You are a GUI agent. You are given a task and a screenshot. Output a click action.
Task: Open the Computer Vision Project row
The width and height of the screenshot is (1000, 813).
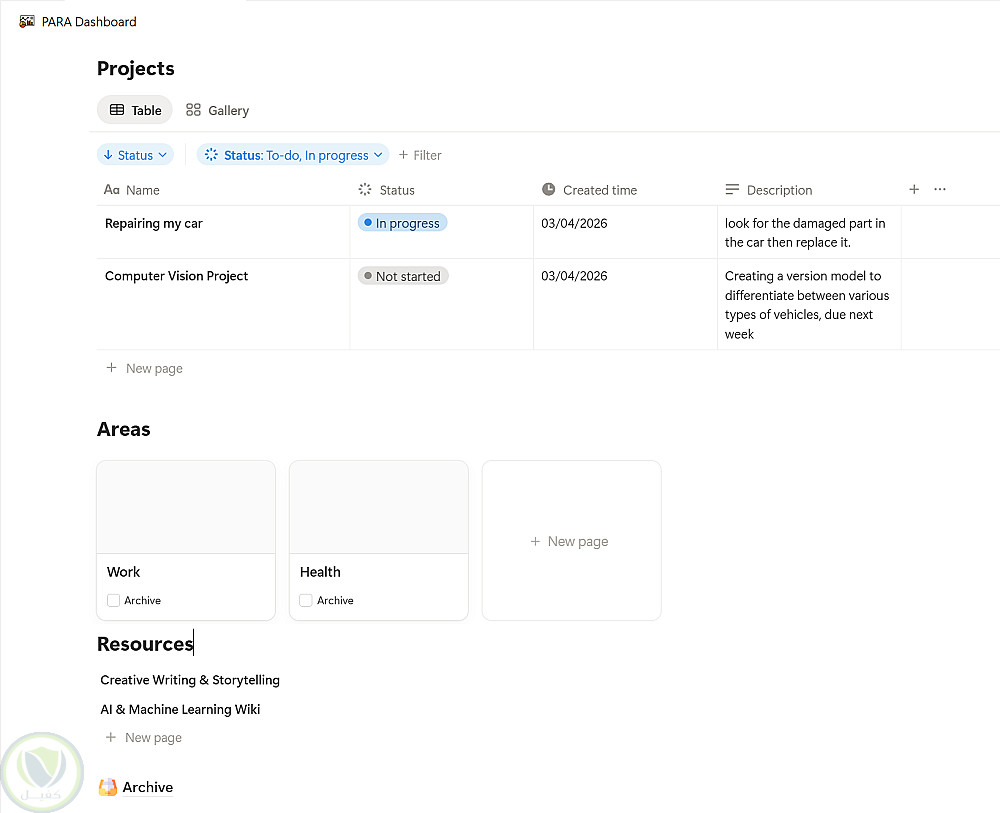(177, 276)
